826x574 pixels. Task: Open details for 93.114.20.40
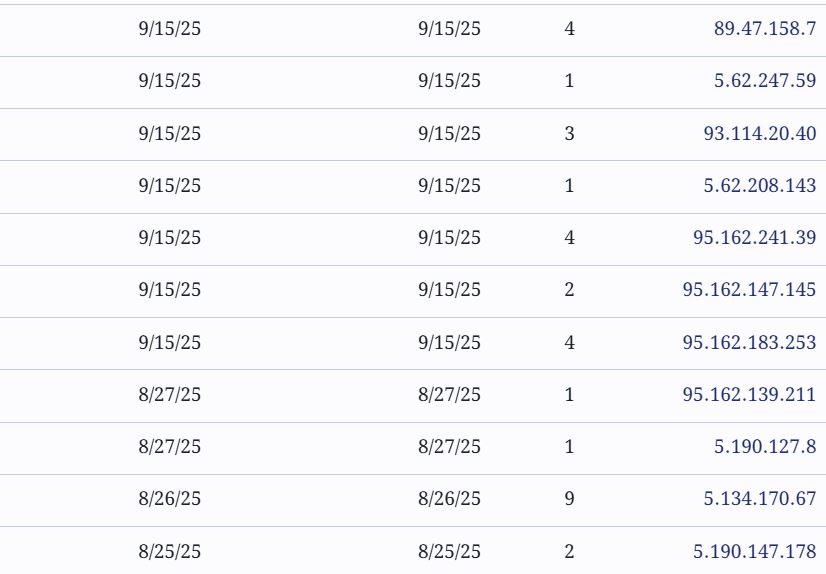point(759,133)
